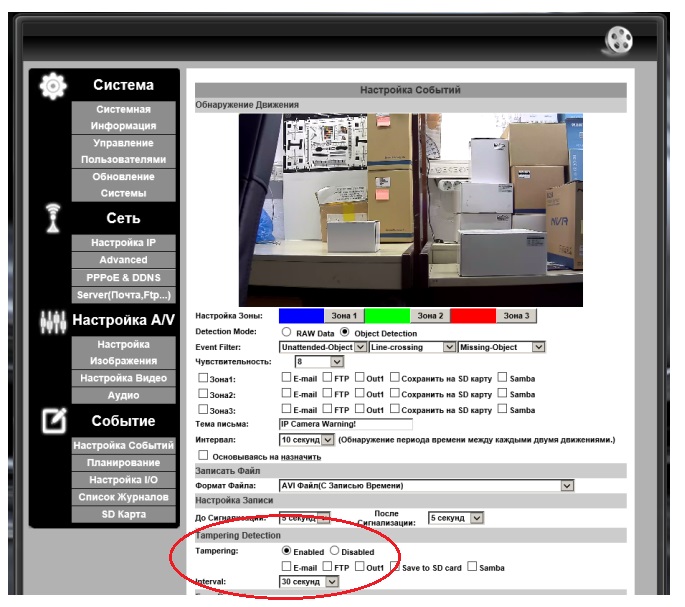Expand the Формат Файла AVI dropdown

pyautogui.click(x=426, y=486)
